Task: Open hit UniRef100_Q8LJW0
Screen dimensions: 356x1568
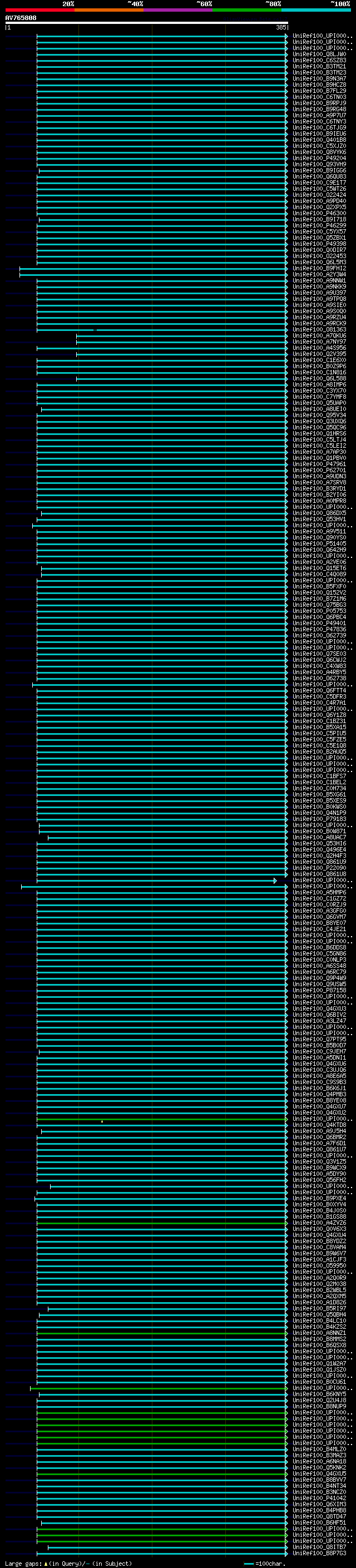Action: tap(319, 54)
